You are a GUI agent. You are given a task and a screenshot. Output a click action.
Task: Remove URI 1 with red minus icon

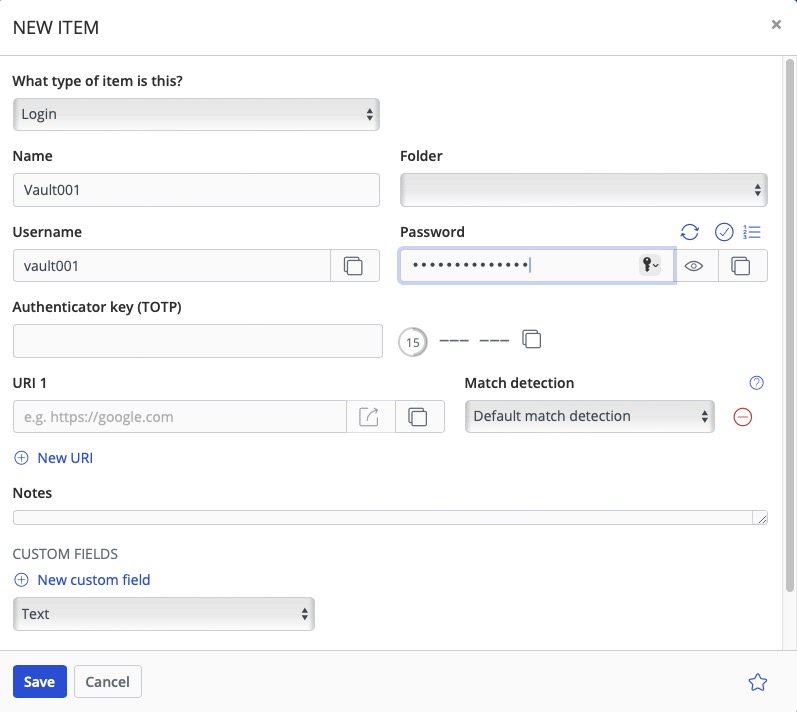743,417
